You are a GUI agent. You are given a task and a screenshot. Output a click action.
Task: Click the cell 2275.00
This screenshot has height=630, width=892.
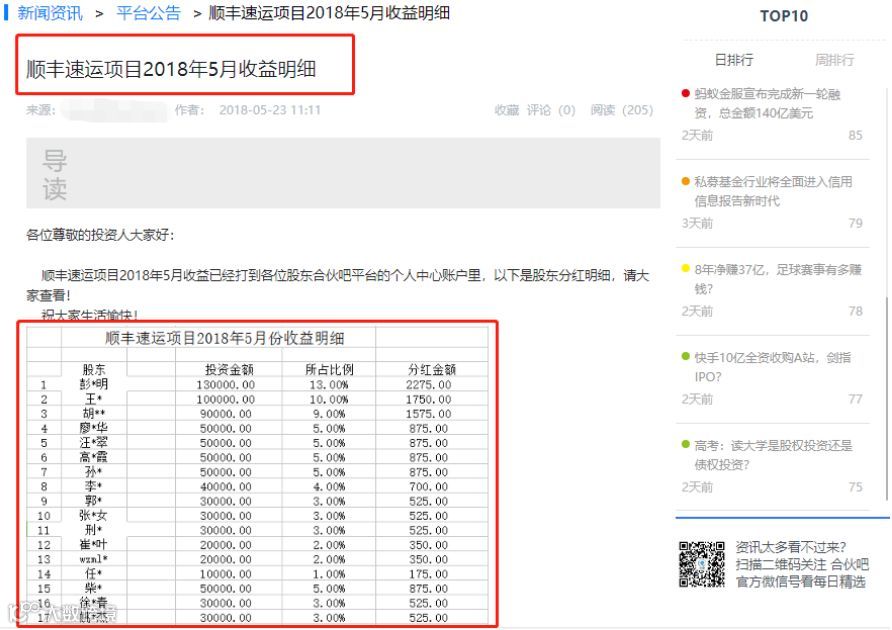428,385
